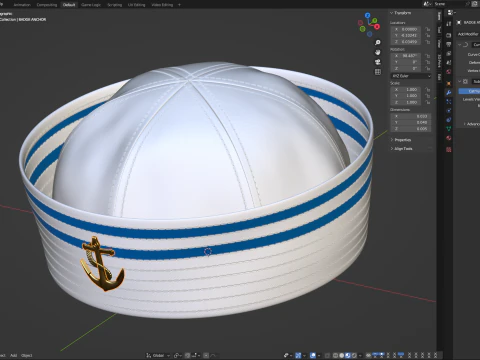Open the Object Constraints properties tab icon

449,120
